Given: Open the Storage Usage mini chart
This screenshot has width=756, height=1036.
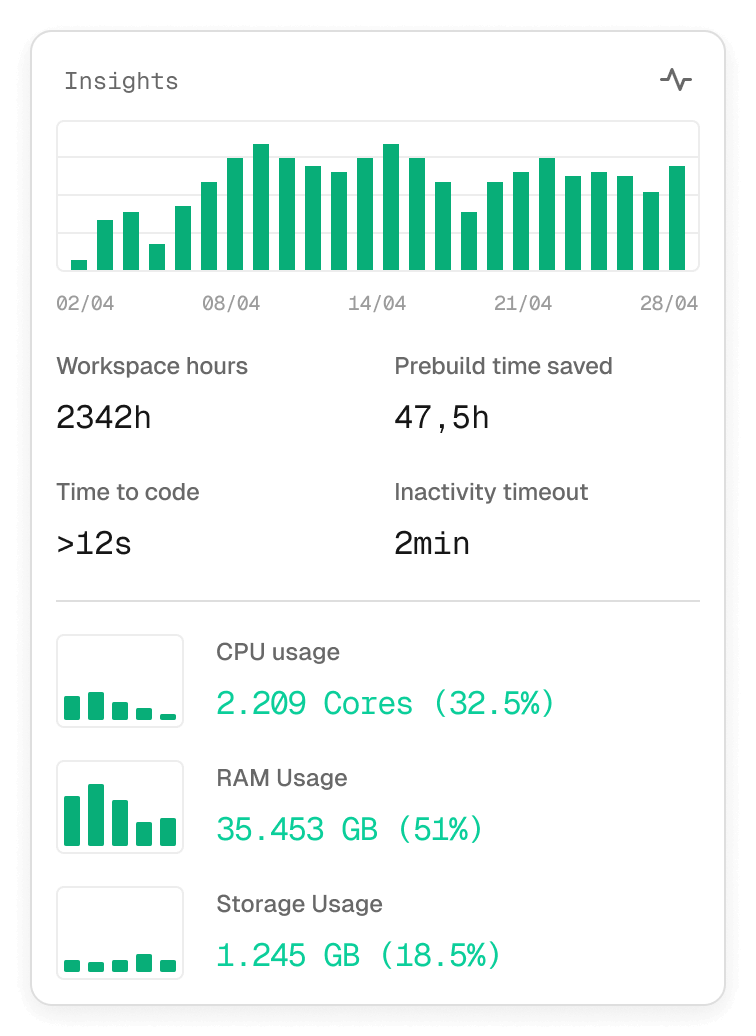Looking at the screenshot, I should click(120, 933).
